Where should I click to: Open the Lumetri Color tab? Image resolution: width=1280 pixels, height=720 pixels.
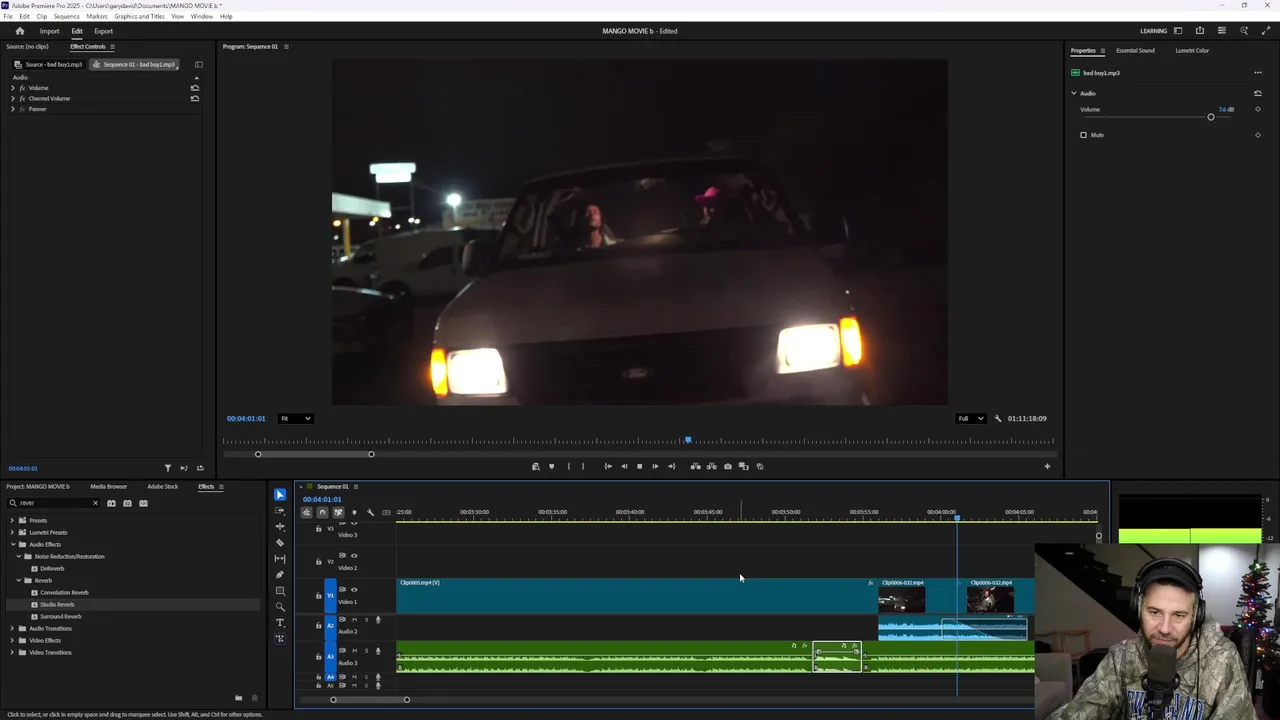[x=1192, y=51]
